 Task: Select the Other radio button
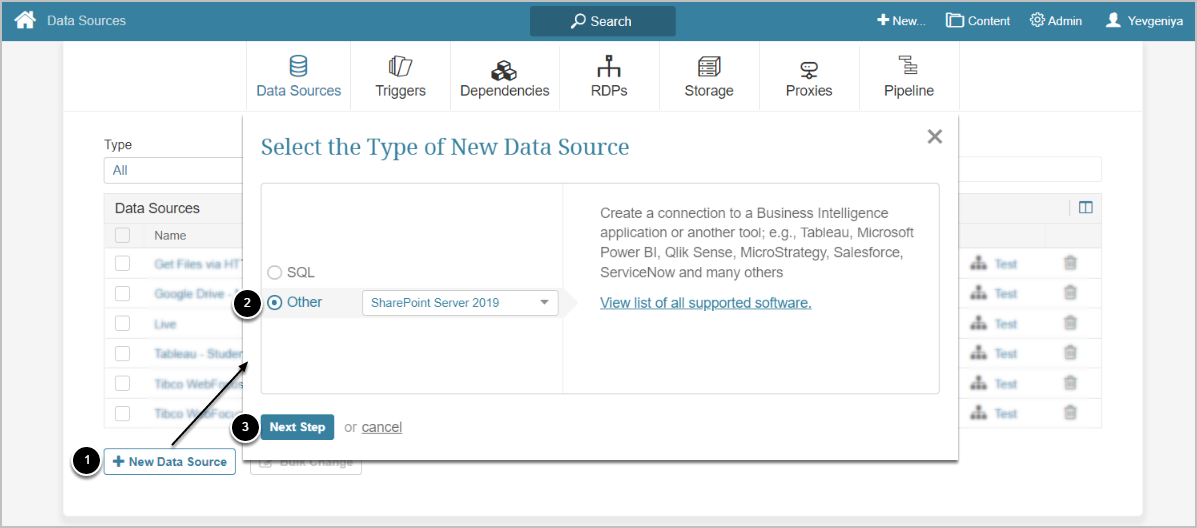point(275,302)
